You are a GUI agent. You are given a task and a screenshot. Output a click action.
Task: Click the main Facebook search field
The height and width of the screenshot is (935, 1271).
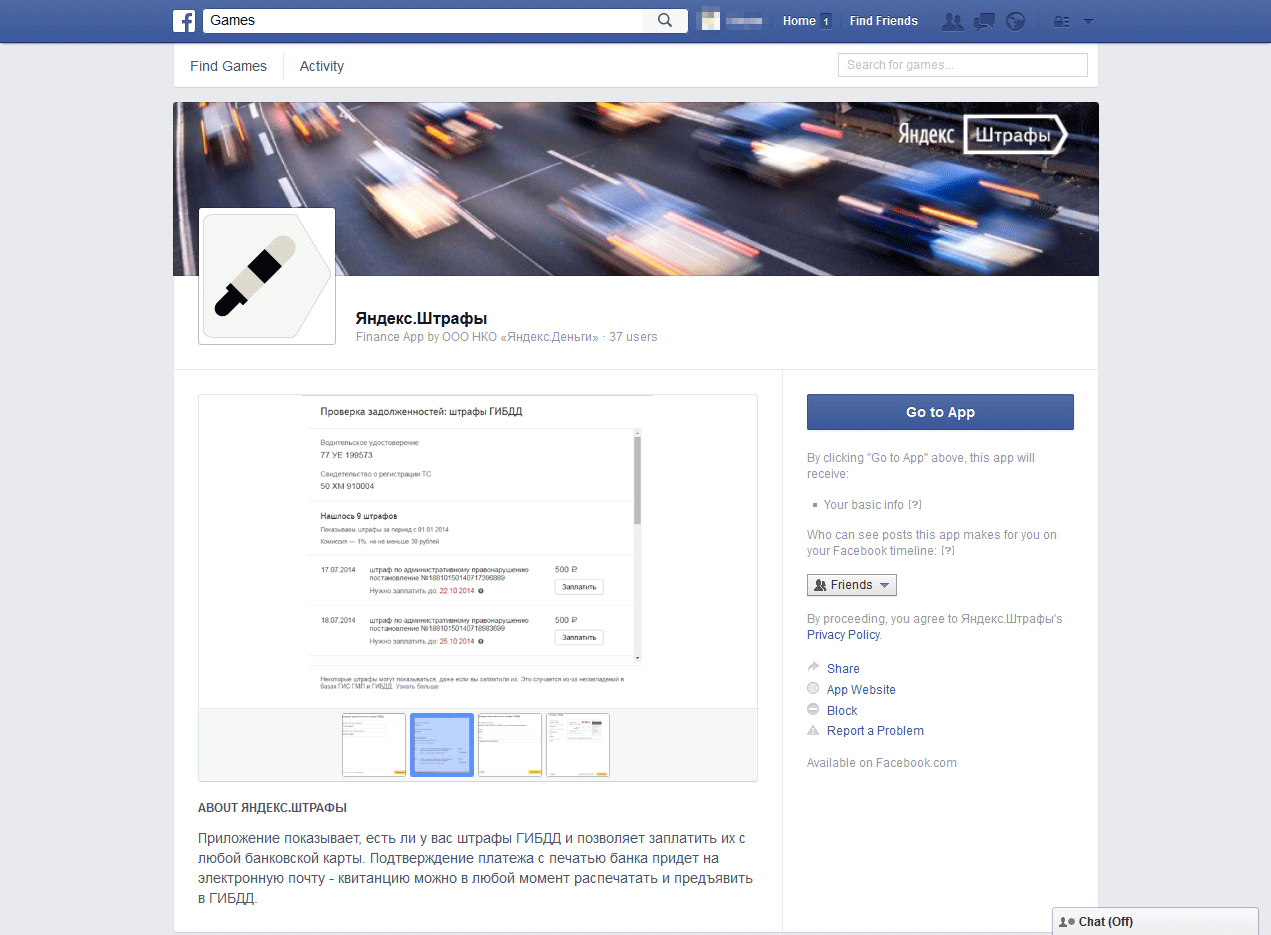pyautogui.click(x=423, y=21)
